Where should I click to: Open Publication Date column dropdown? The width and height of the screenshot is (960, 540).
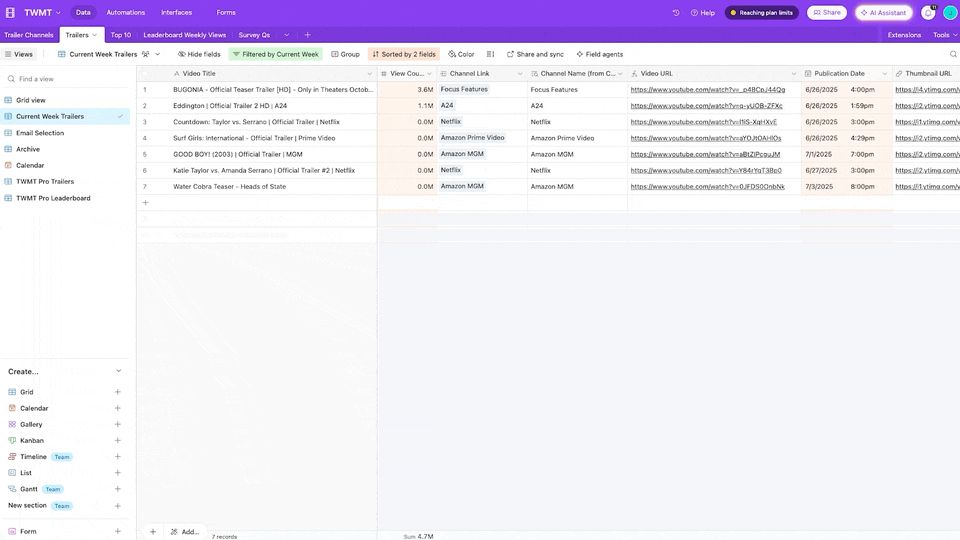885,73
